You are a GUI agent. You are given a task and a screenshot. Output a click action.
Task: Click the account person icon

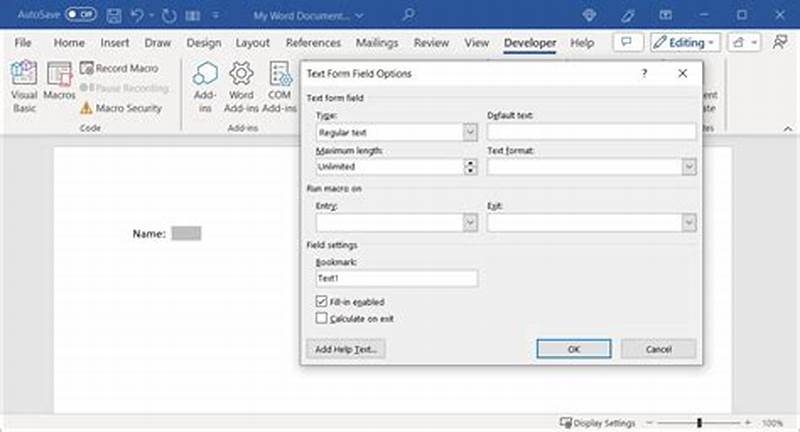pyautogui.click(x=780, y=42)
